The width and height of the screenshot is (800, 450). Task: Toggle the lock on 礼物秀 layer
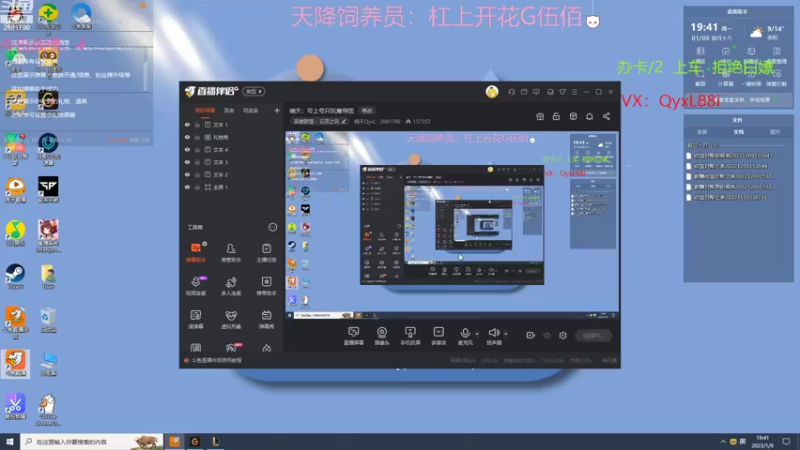point(197,137)
